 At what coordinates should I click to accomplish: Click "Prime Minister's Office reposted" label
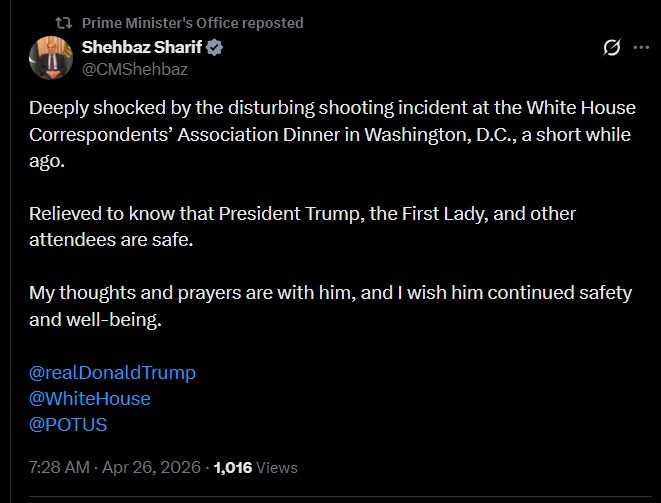[x=192, y=23]
